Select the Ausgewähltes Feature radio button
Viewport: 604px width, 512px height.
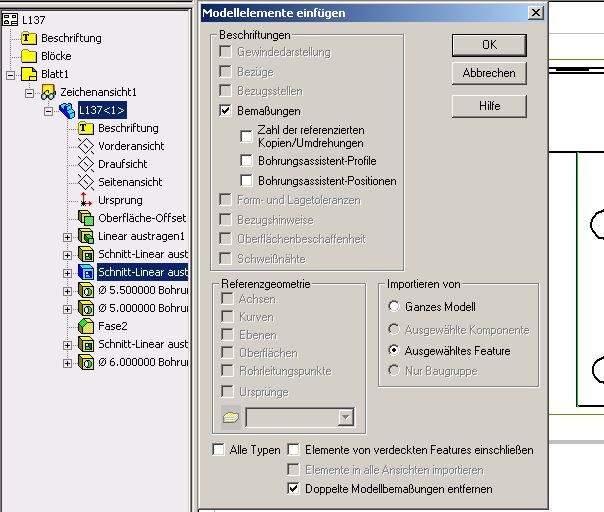pos(394,351)
